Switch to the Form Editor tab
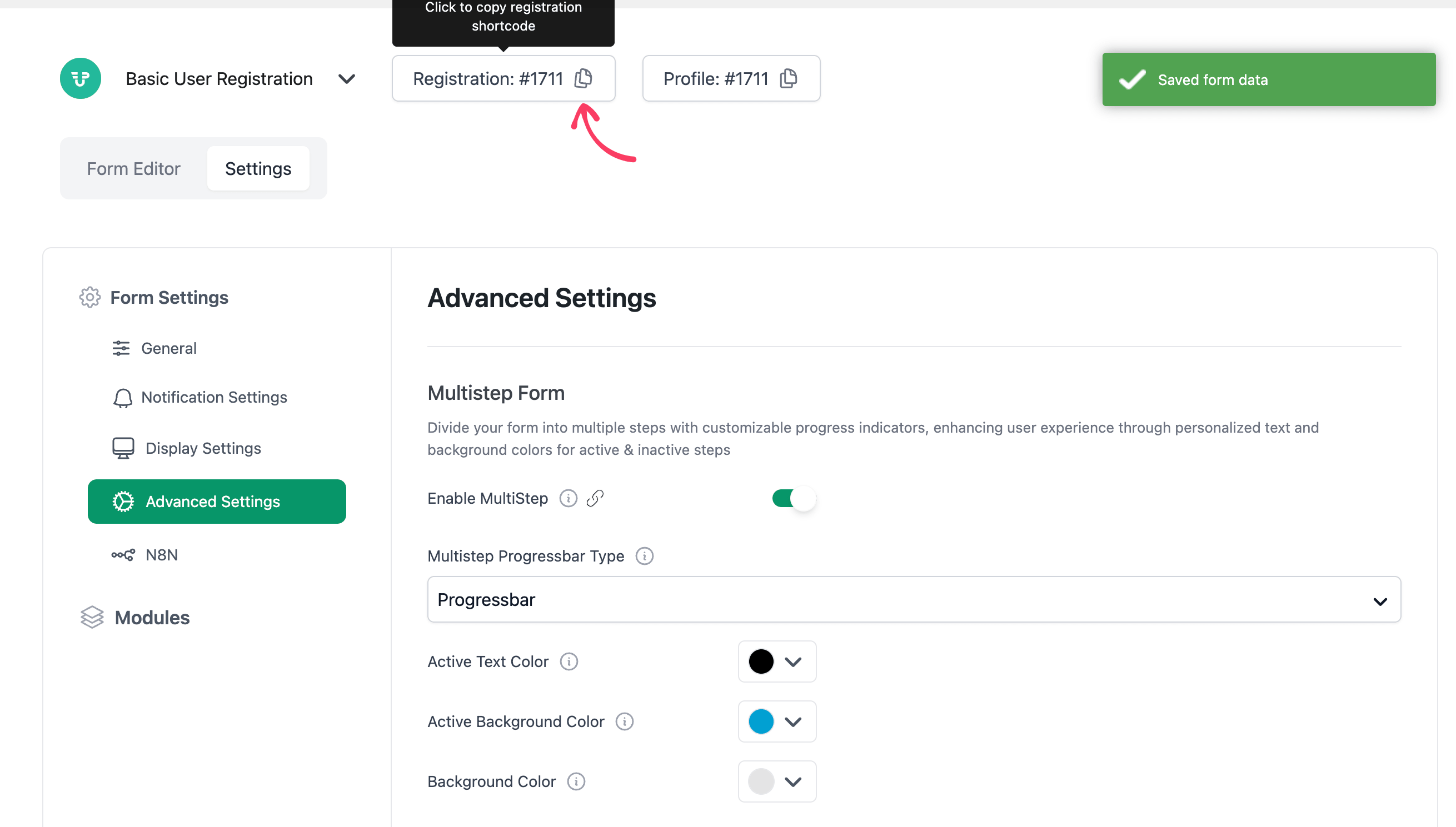 (133, 168)
